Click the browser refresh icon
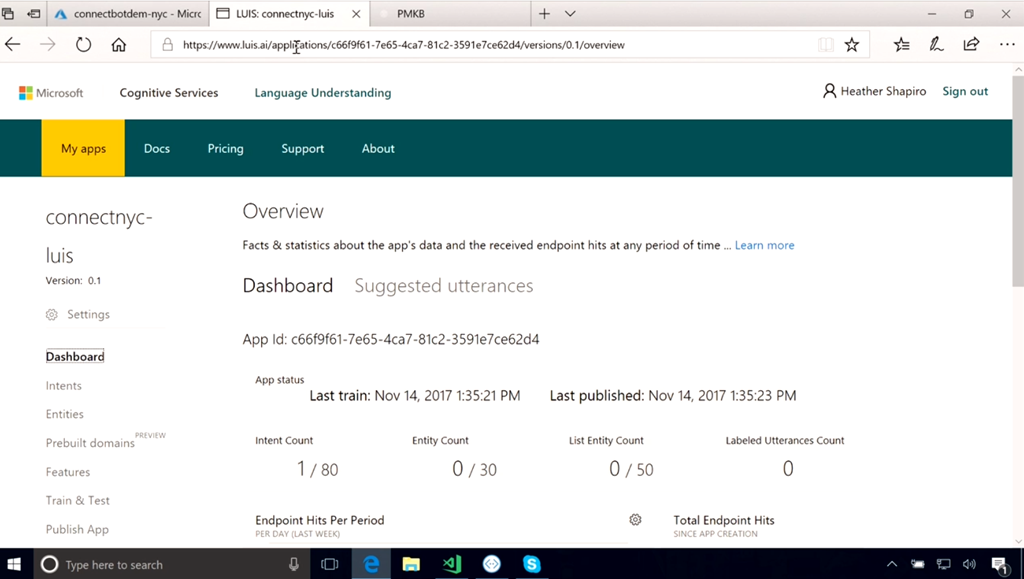This screenshot has width=1024, height=579. click(84, 44)
